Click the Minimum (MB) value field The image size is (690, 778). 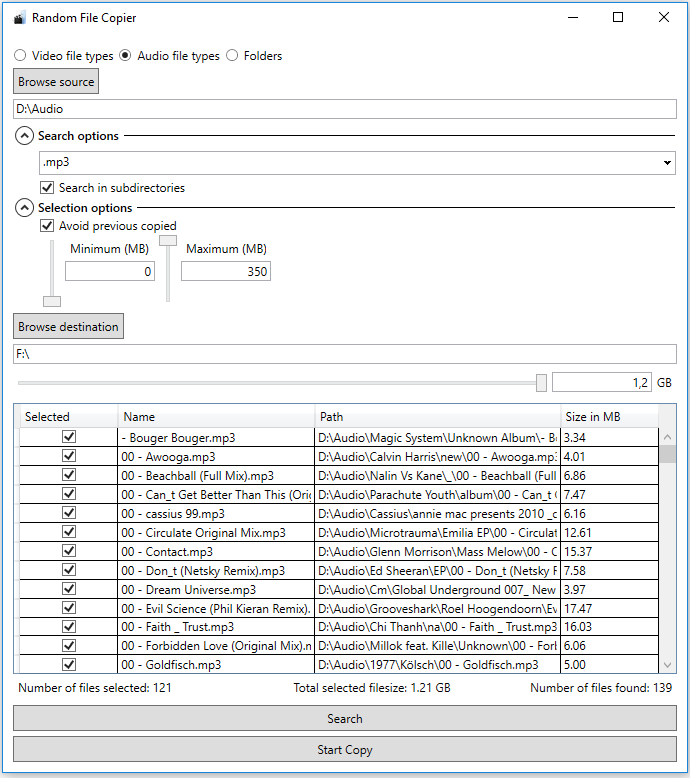(x=110, y=271)
